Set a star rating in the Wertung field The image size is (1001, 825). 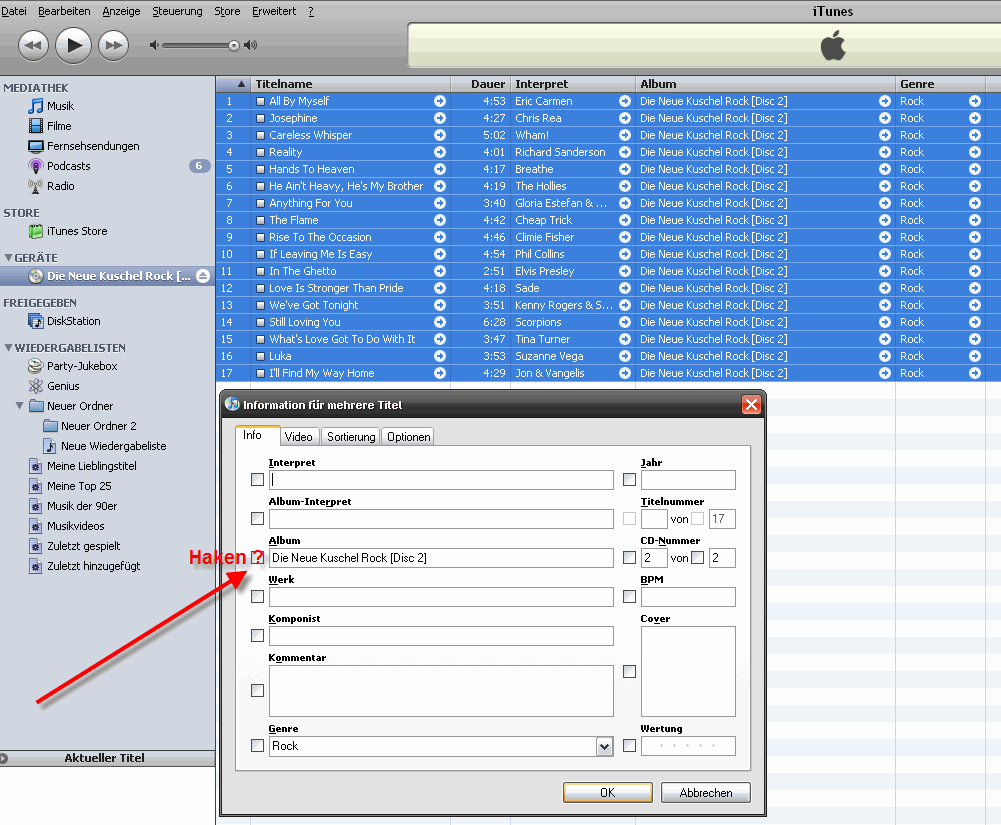[688, 746]
